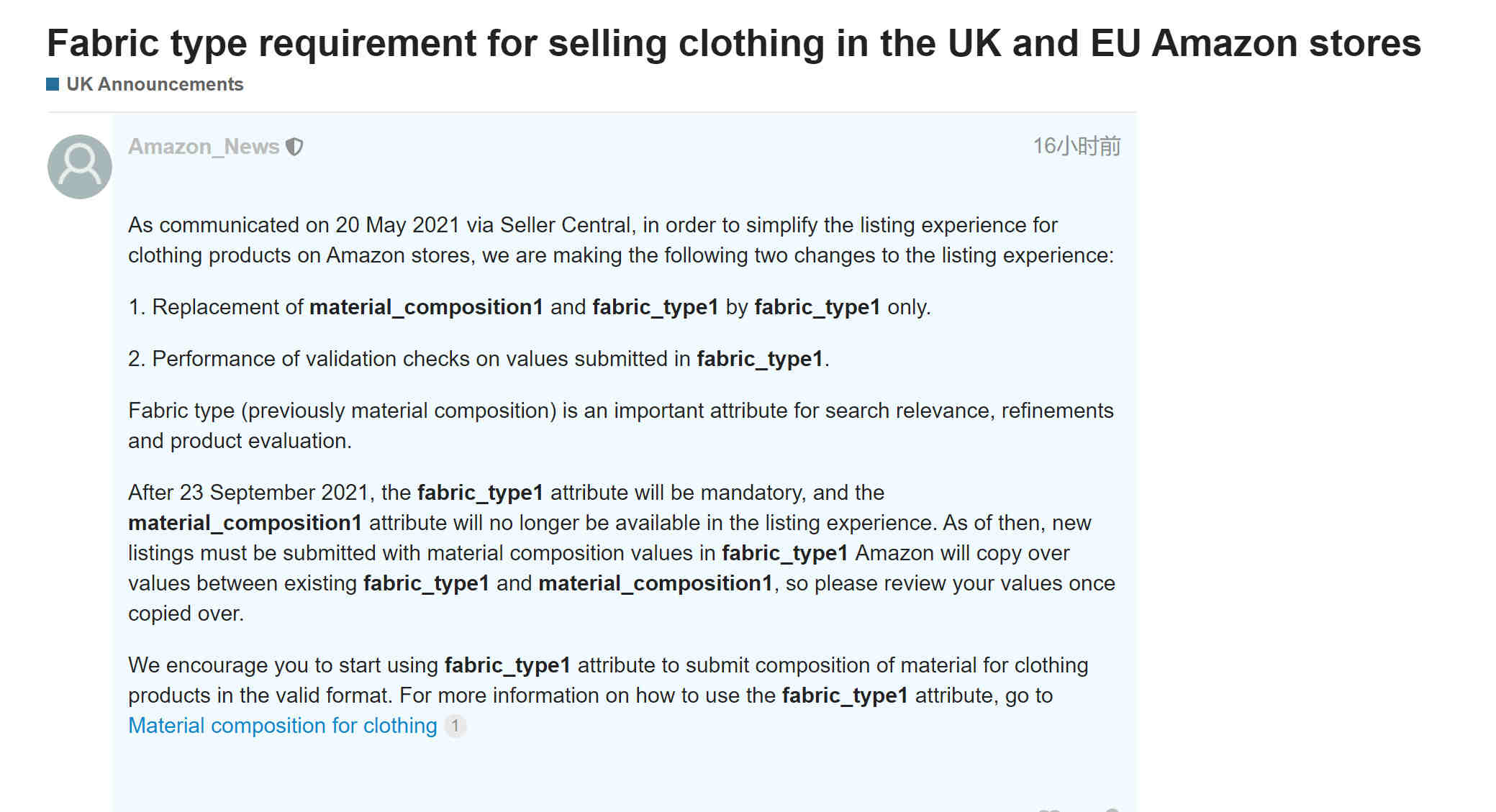
Task: Click the intro paragraph mentioning 20 May 2021
Action: [621, 240]
